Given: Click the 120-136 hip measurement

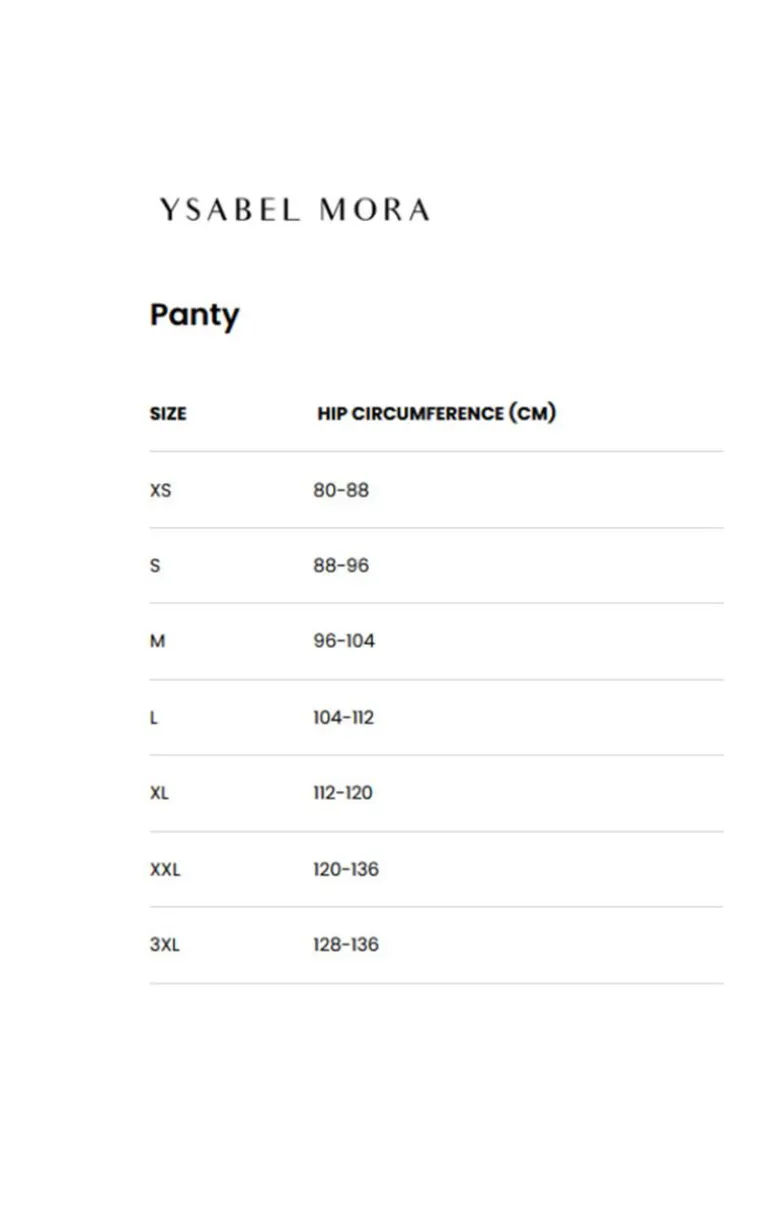Looking at the screenshot, I should (x=346, y=869).
